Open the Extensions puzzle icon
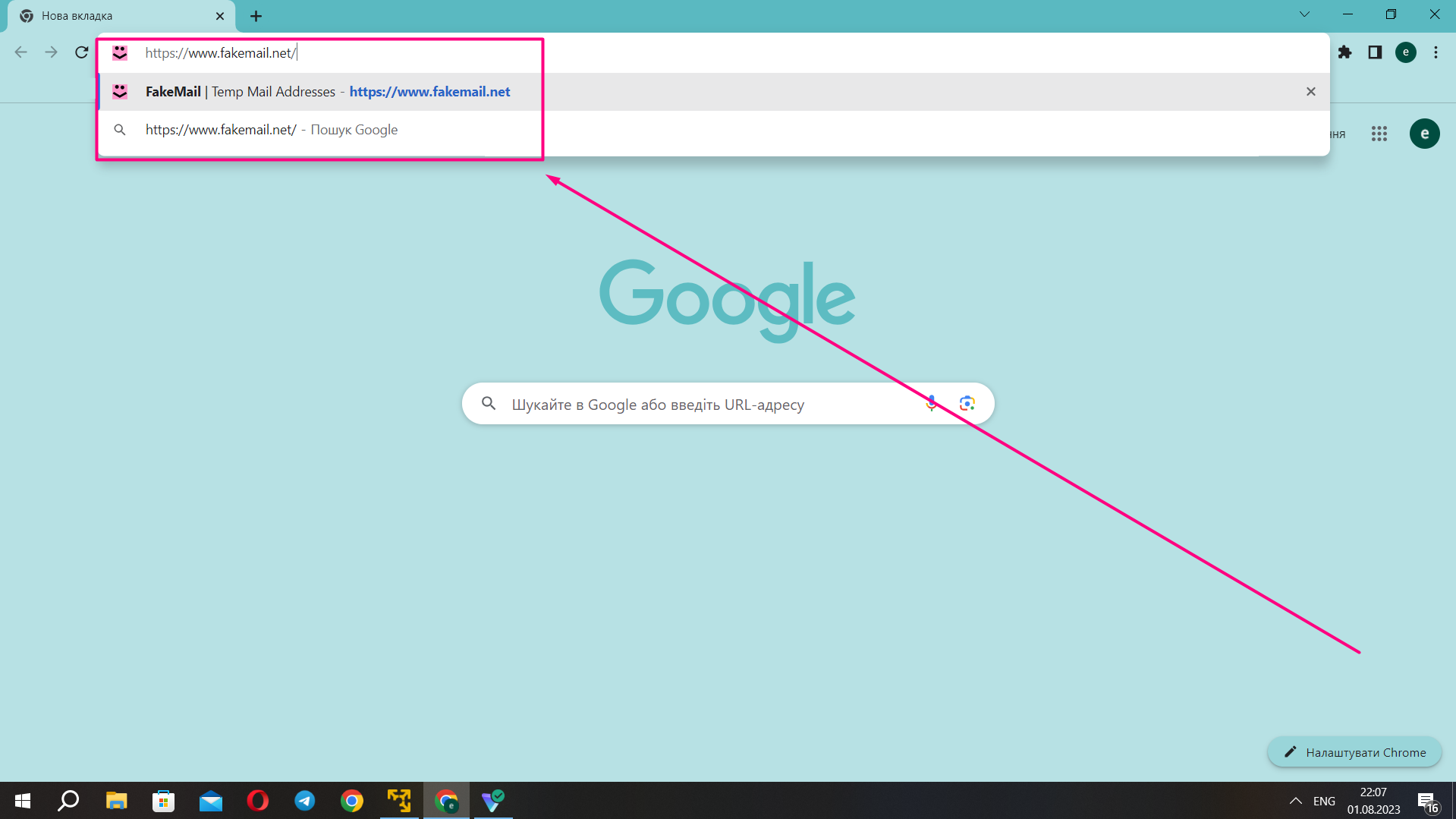1456x819 pixels. click(x=1344, y=52)
